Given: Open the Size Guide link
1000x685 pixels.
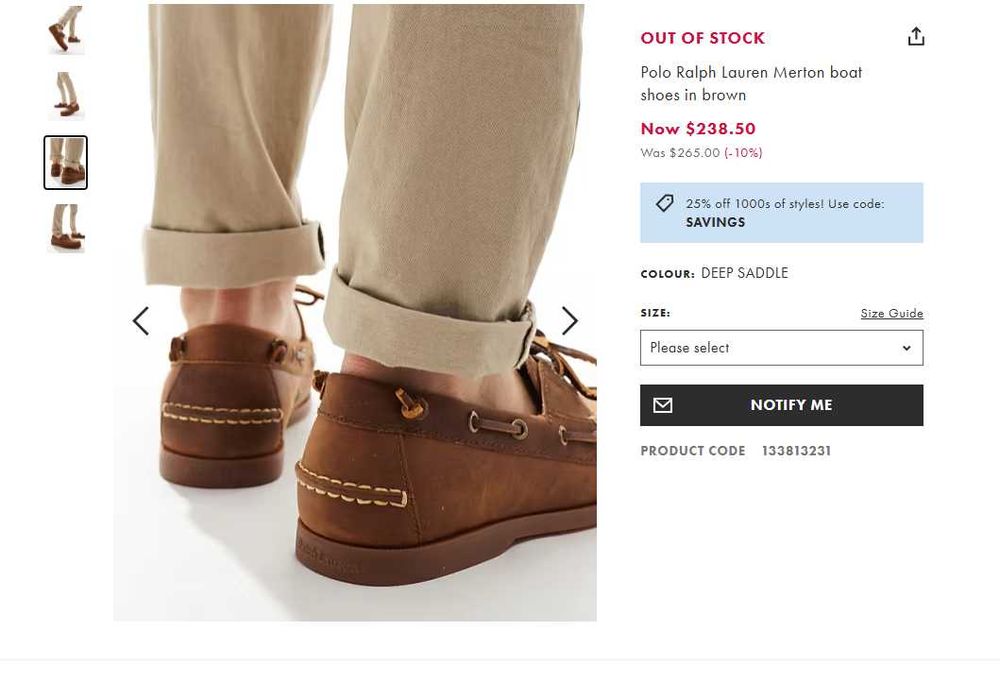Looking at the screenshot, I should click(891, 313).
